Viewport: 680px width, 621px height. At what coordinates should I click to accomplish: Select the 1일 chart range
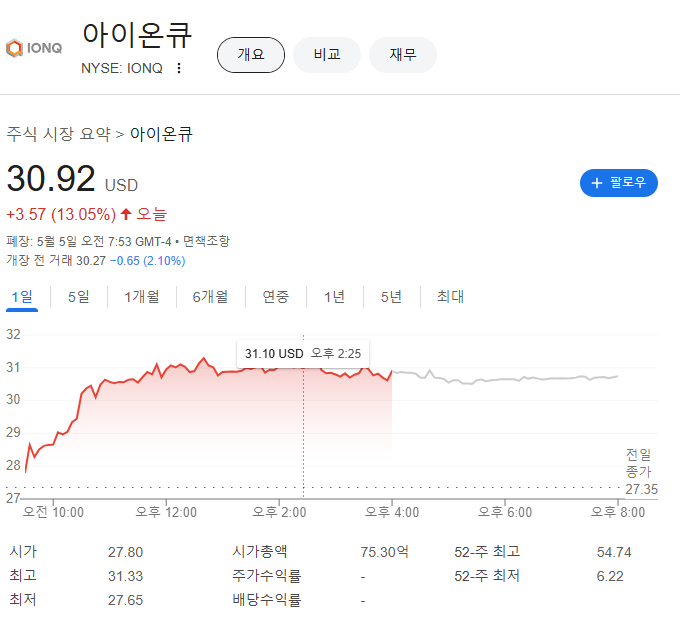[22, 297]
